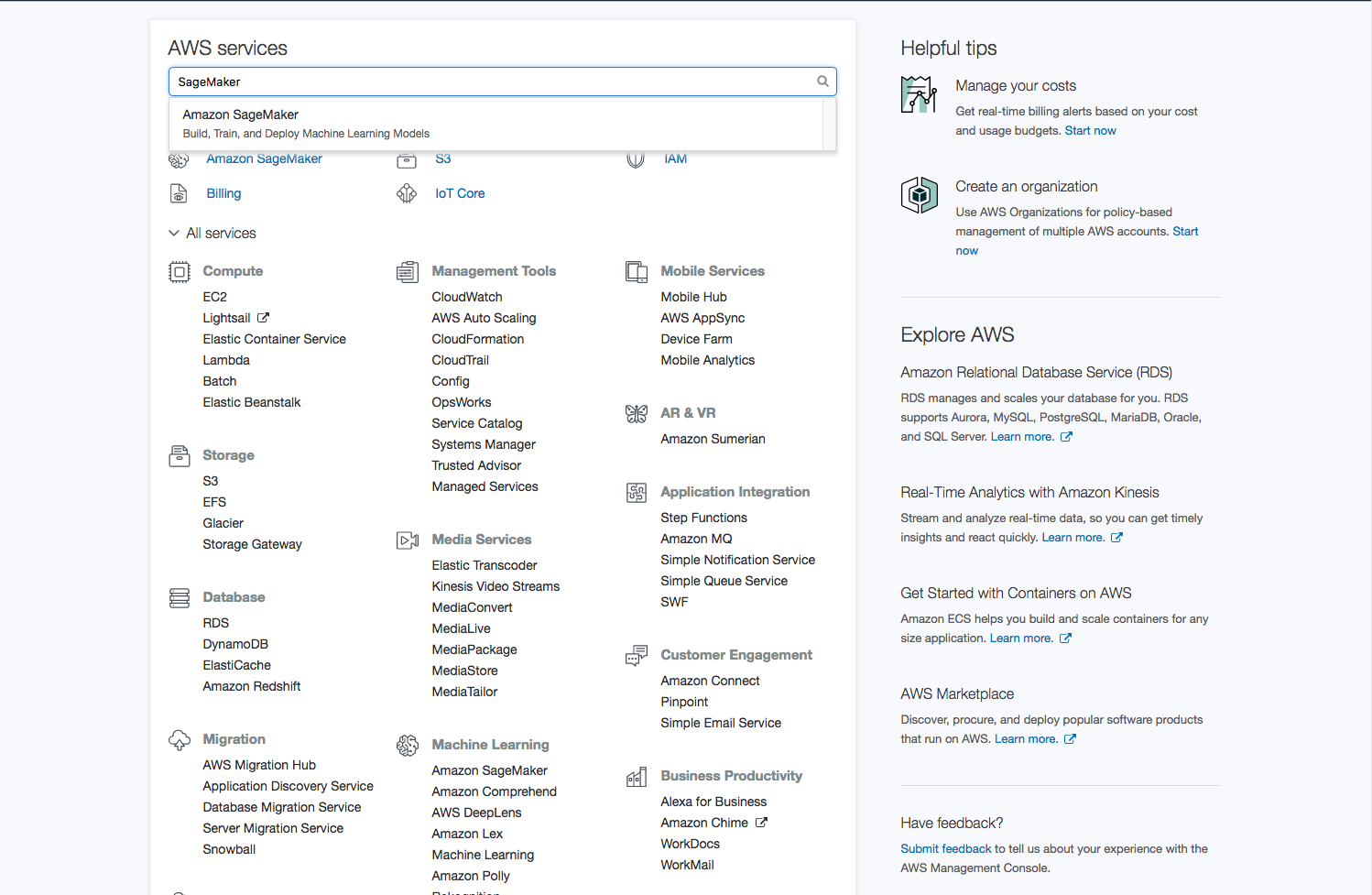Click Start now under Manage your costs

1090,131
